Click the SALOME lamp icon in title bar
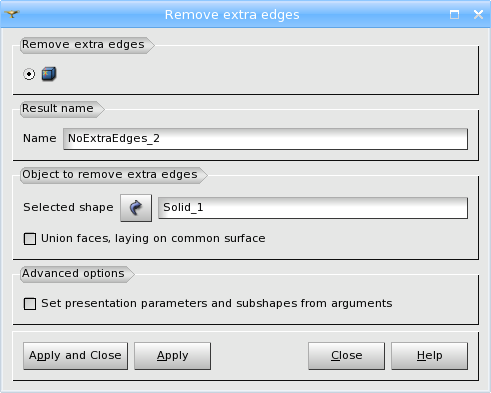The image size is (491, 393). click(12, 14)
